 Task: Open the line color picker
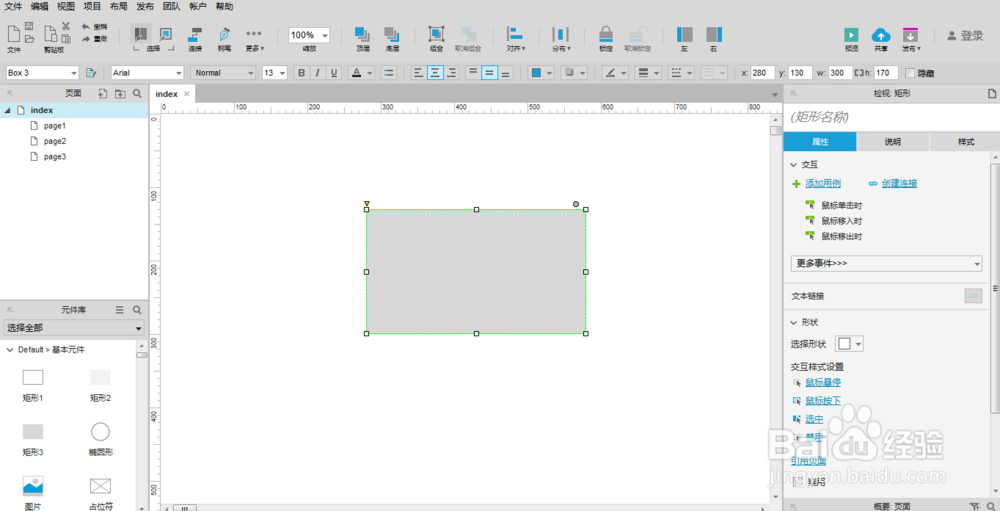point(615,73)
